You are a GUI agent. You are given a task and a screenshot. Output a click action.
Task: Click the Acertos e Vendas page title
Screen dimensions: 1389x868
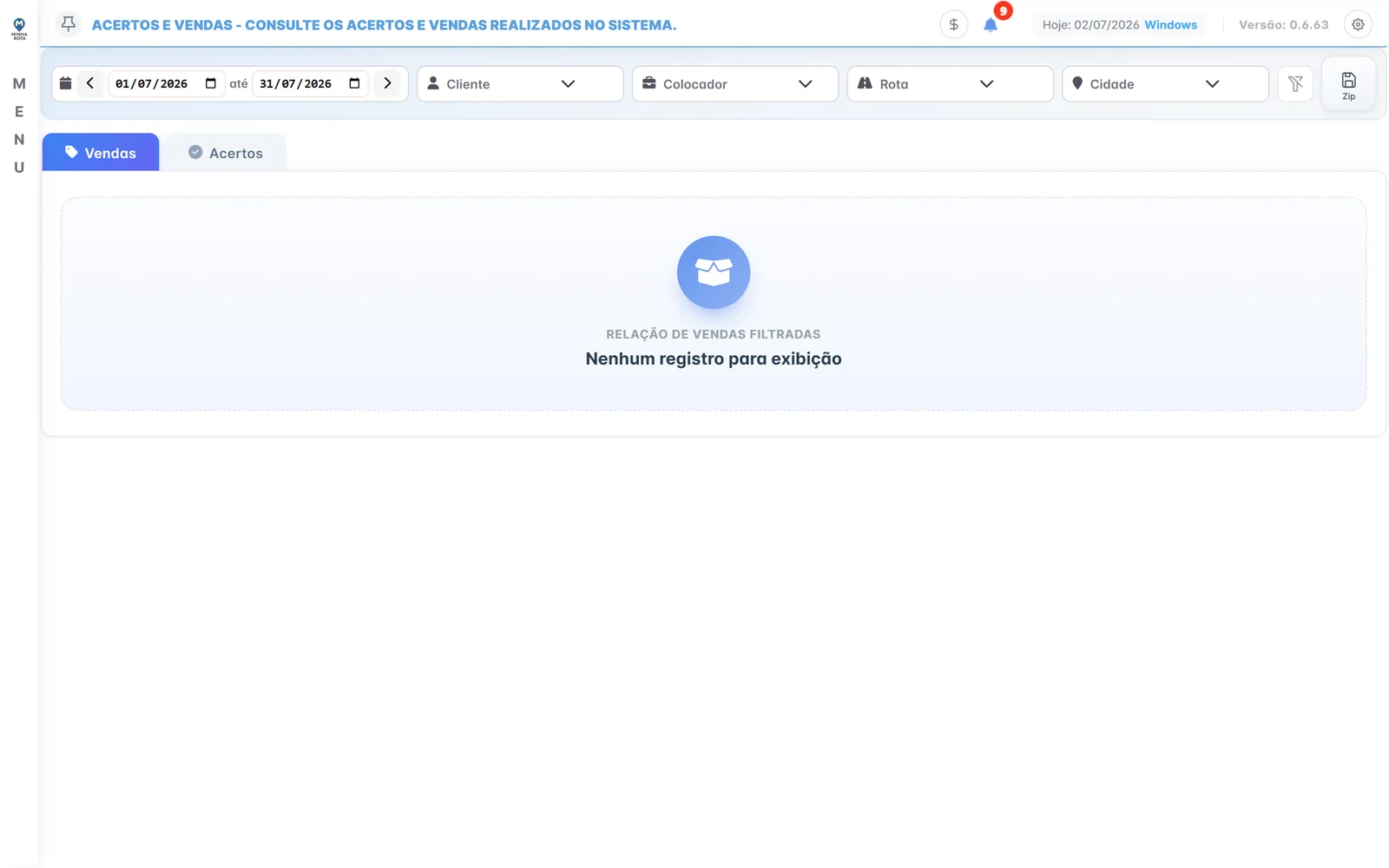click(384, 24)
